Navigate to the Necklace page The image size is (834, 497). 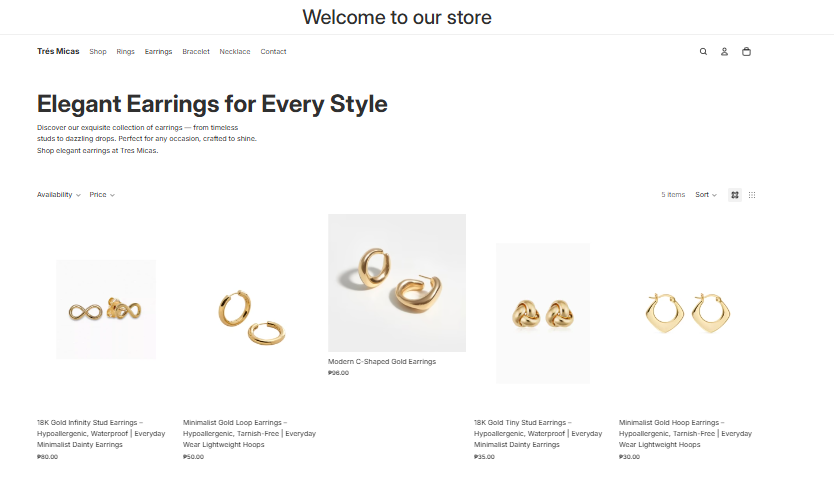click(235, 52)
